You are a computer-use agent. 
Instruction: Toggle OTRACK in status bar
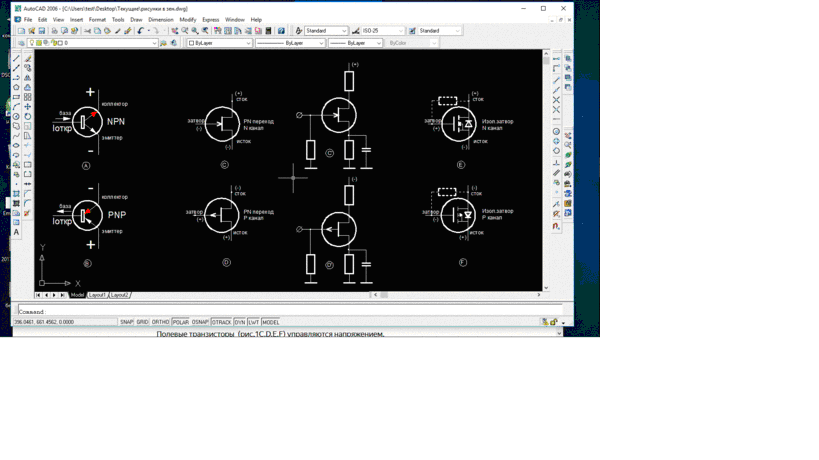tap(221, 322)
